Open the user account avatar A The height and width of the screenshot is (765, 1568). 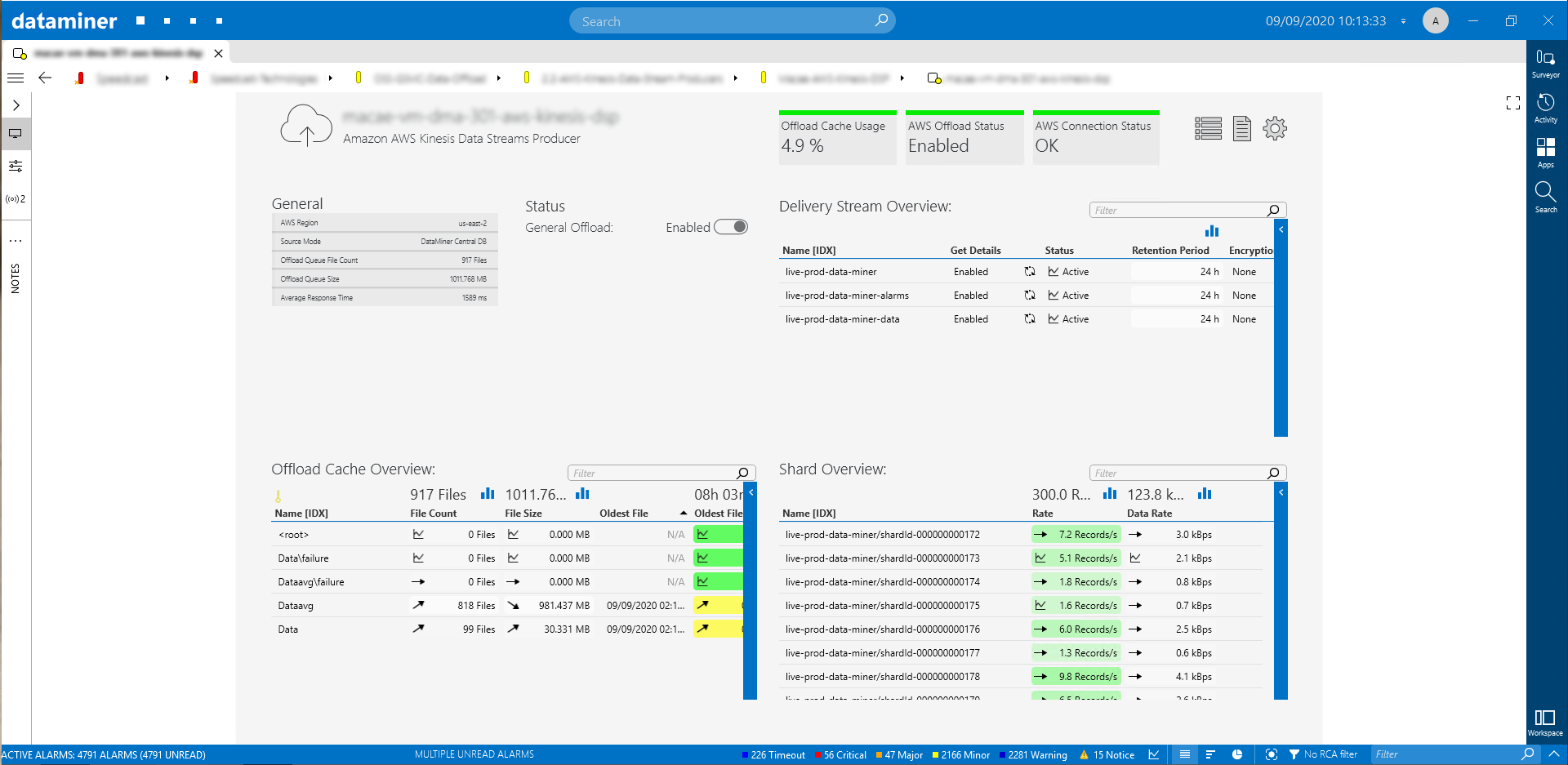click(x=1435, y=21)
